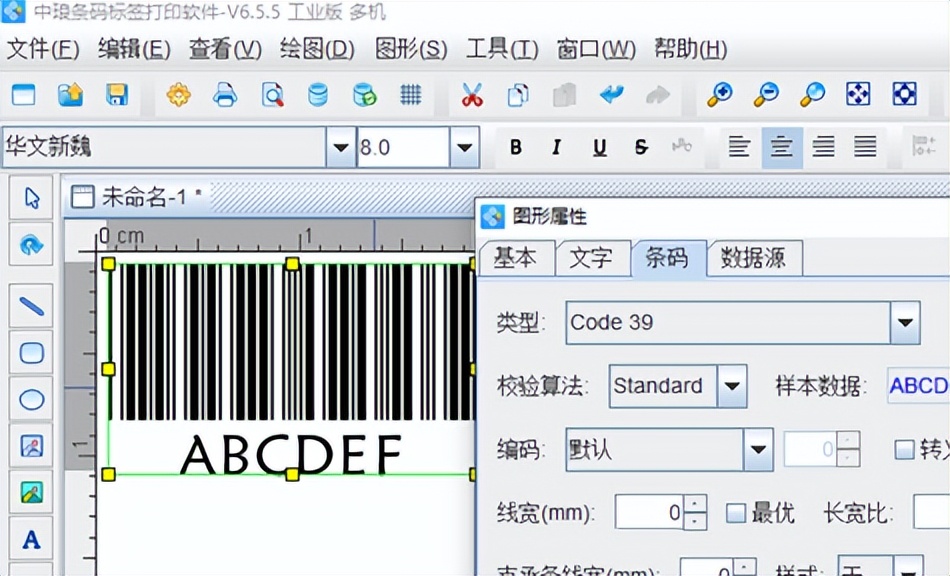This screenshot has height=576, width=950.
Task: Open the 文件(F) menu
Action: 42,50
